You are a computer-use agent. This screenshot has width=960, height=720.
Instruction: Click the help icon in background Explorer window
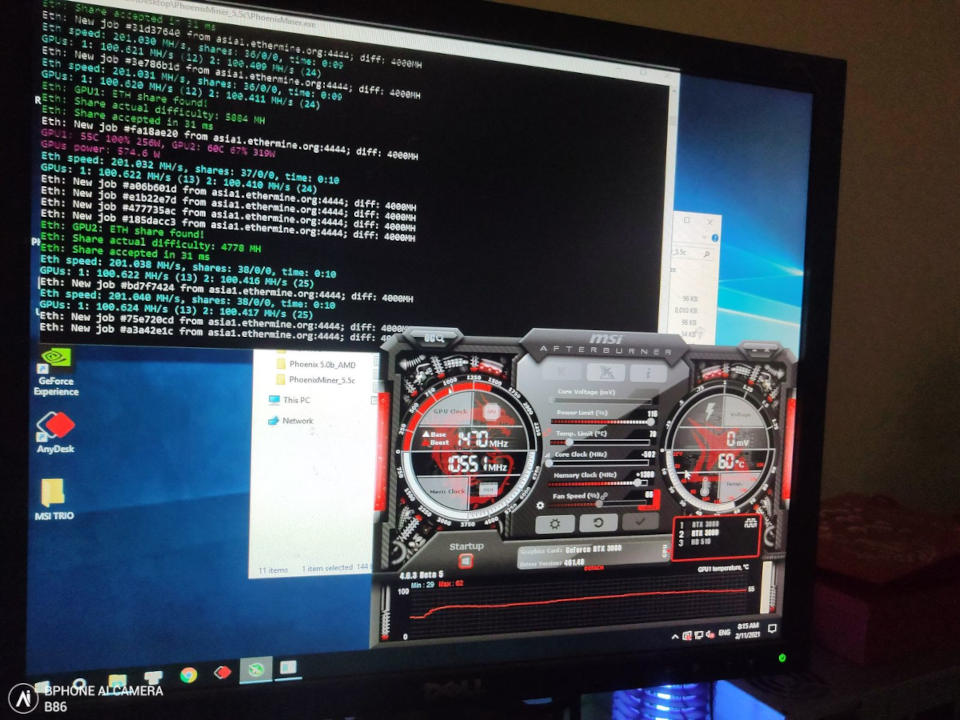click(x=714, y=238)
